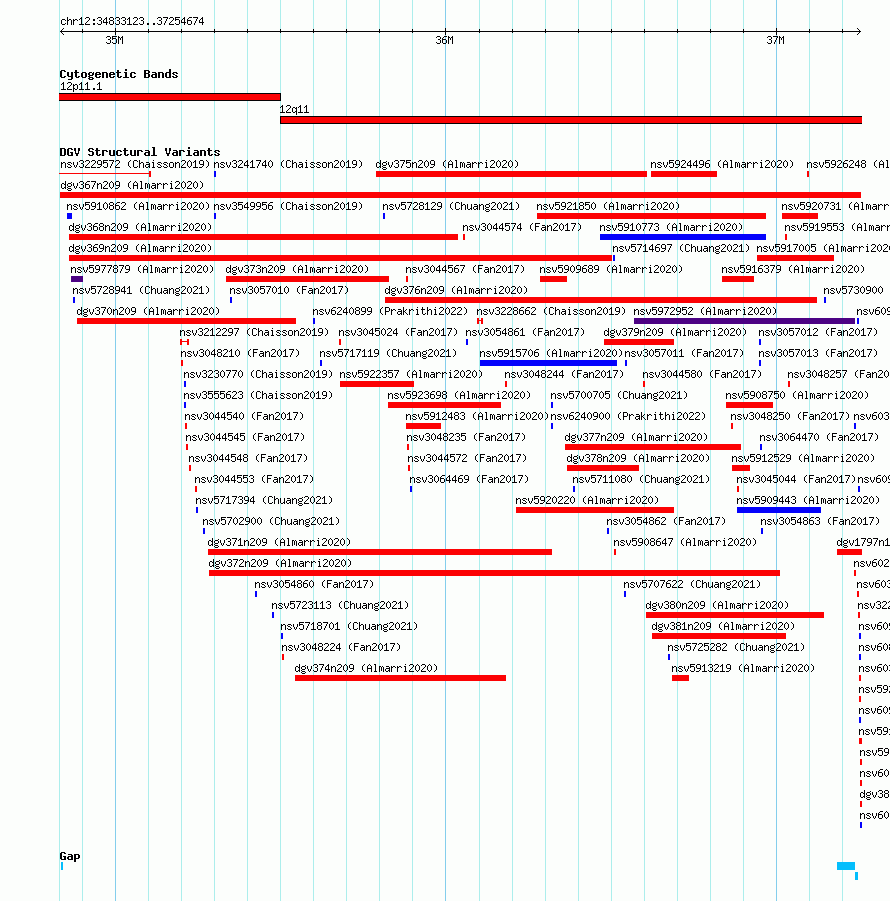Open variant label nsv3044574 (Fan2017)

(x=522, y=228)
